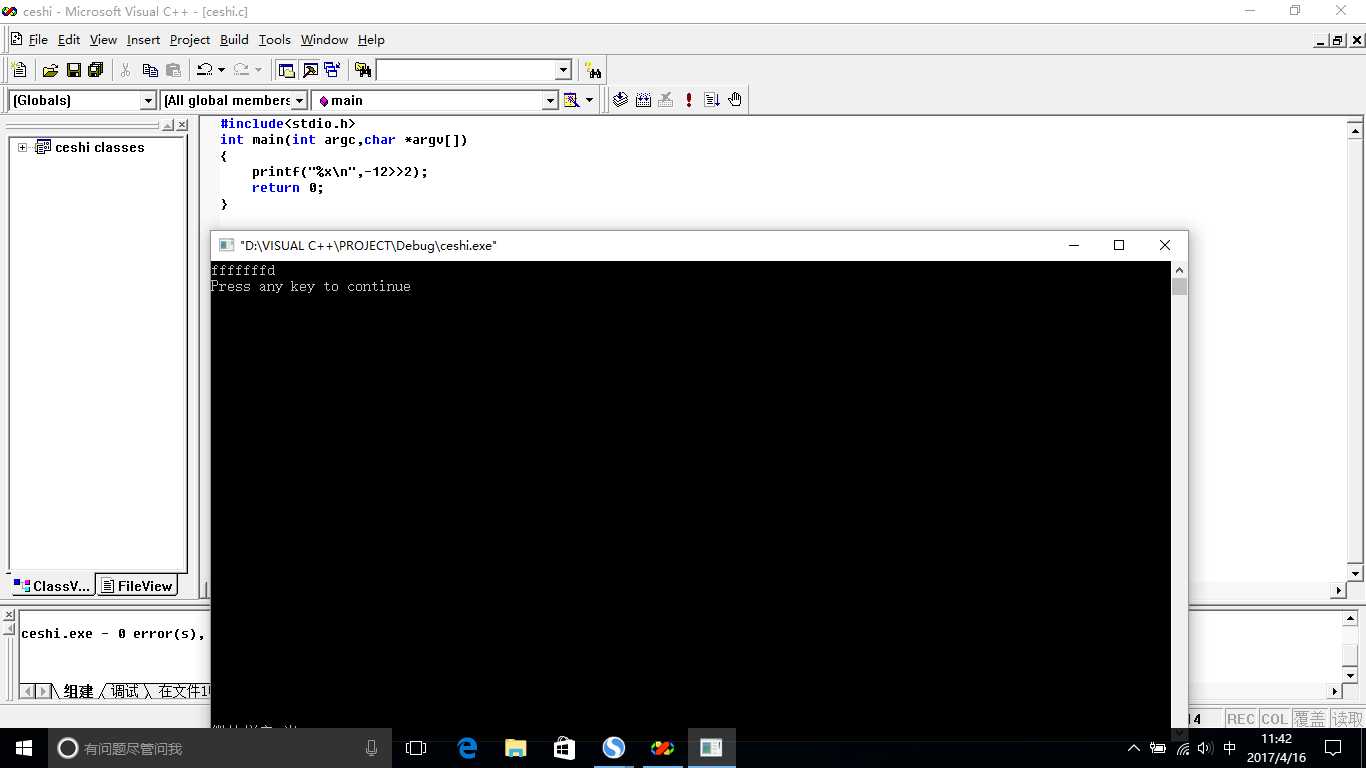Image resolution: width=1366 pixels, height=768 pixels.
Task: Open Microsoft Edge from taskbar
Action: tap(467, 748)
